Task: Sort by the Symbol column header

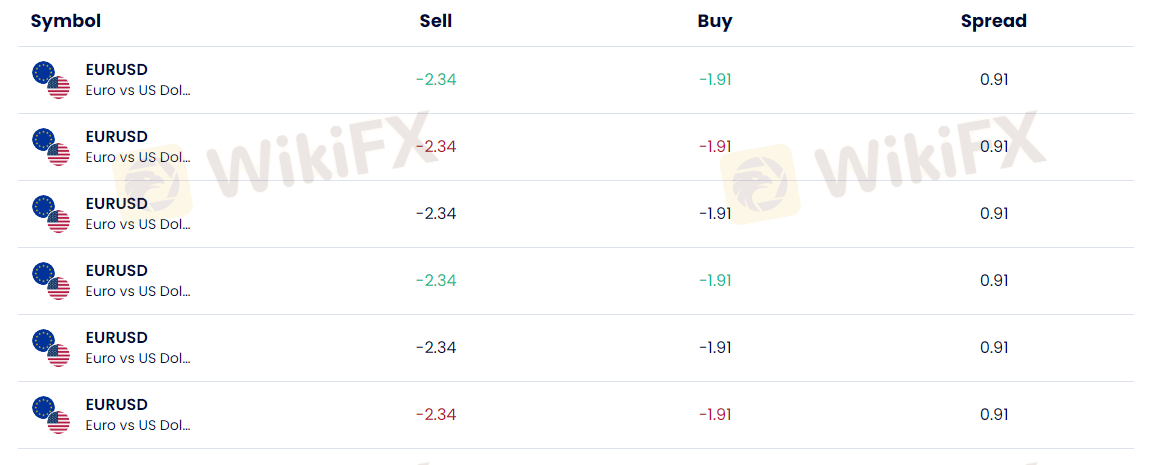Action: coord(66,21)
